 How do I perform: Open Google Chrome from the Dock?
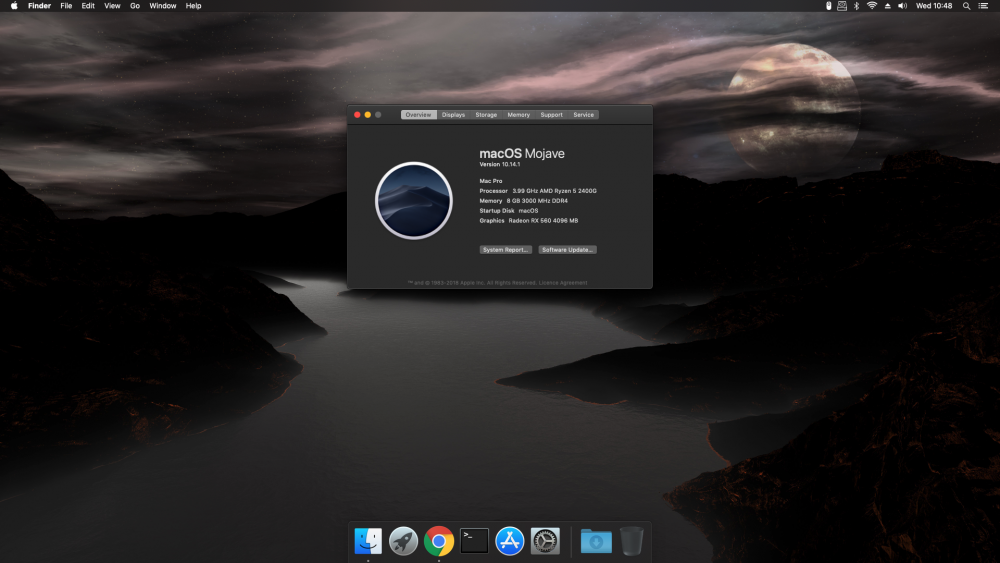coord(439,541)
